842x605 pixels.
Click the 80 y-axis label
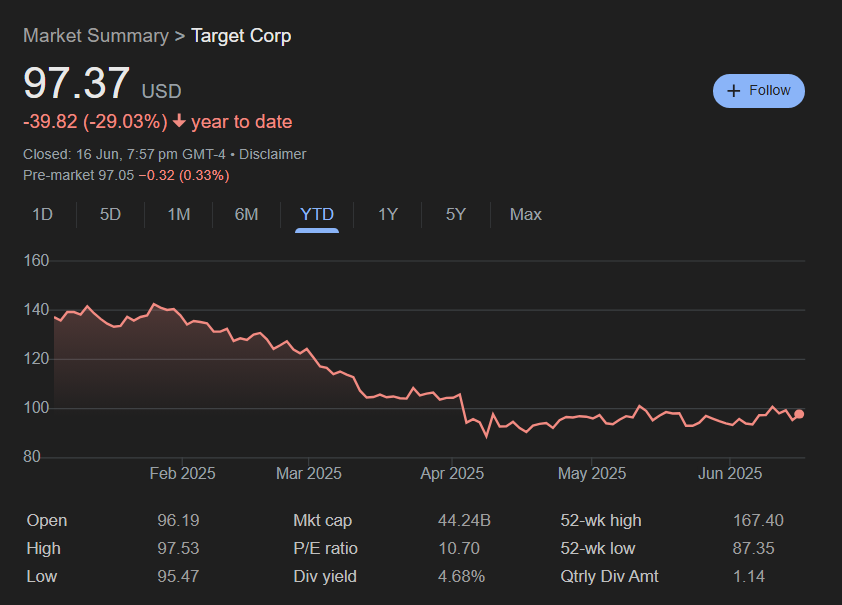tap(32, 457)
